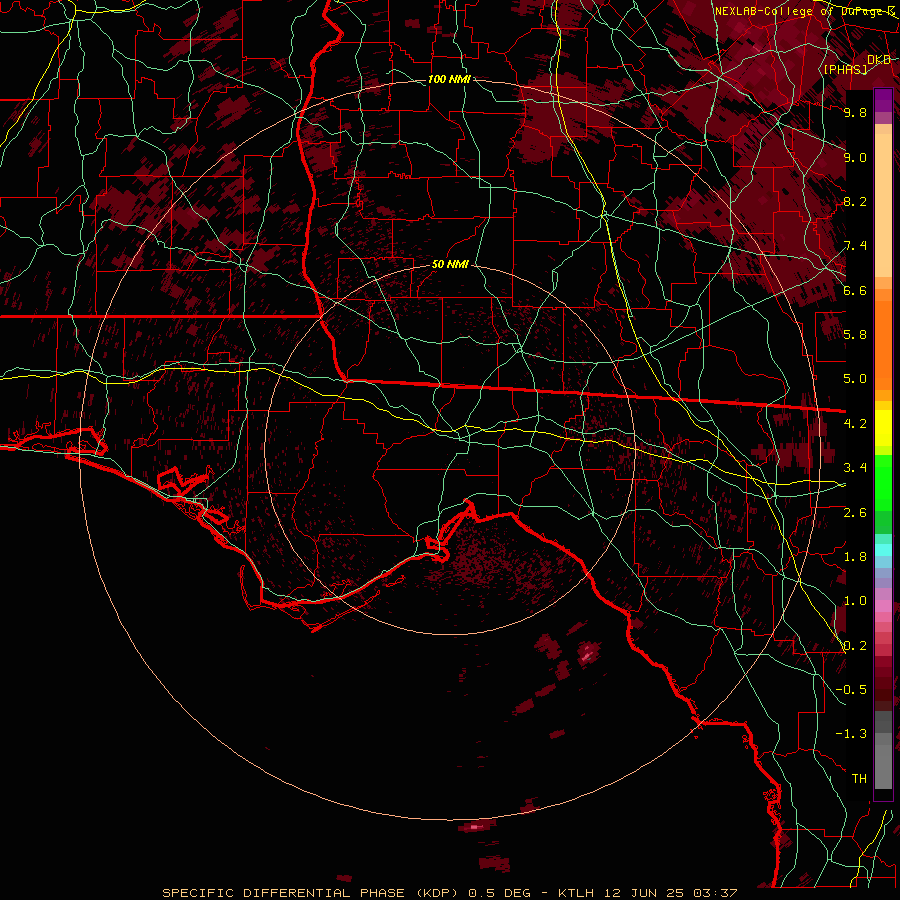The width and height of the screenshot is (900, 900).
Task: Click the -1.3 value on the color scale
Action: (851, 734)
